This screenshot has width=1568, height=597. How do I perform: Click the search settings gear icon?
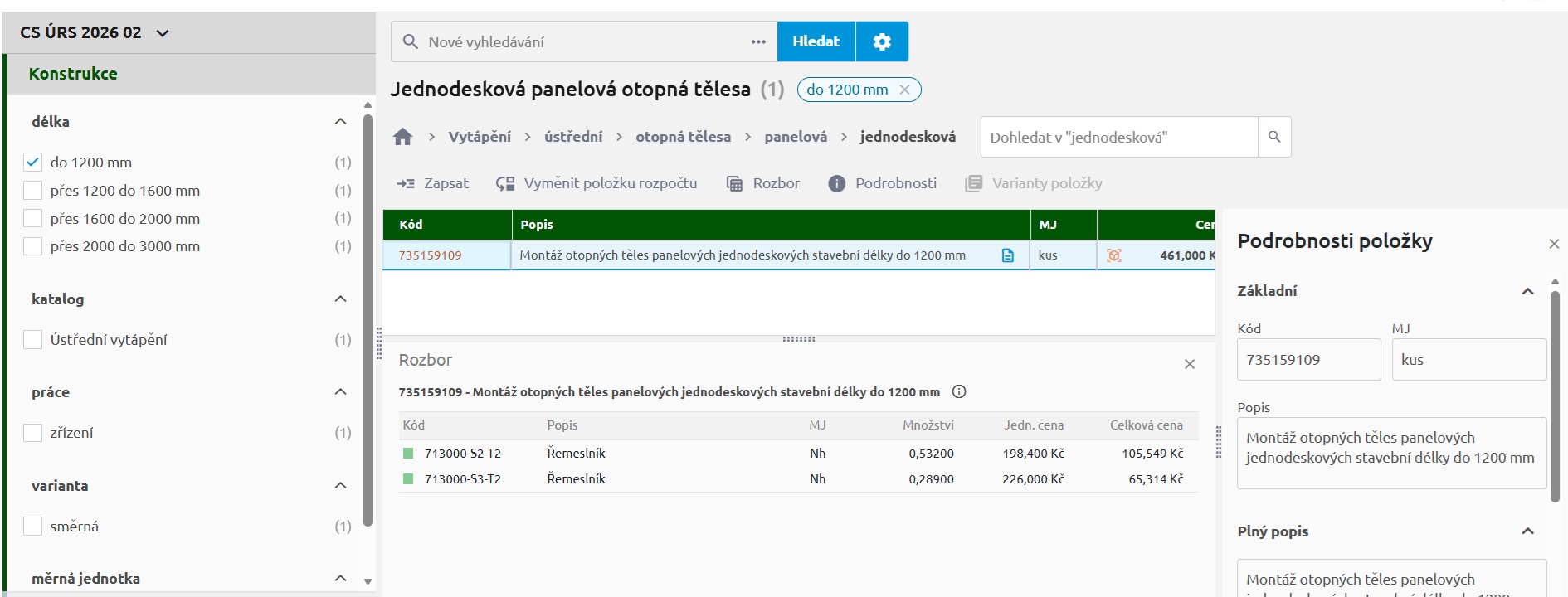[x=882, y=41]
